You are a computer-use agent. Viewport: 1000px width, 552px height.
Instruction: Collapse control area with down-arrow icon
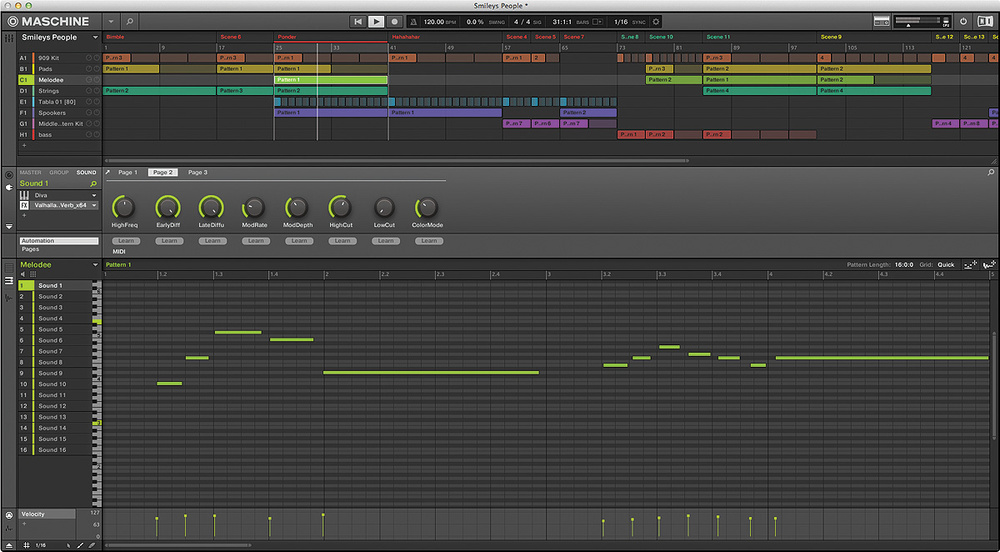coord(9,226)
